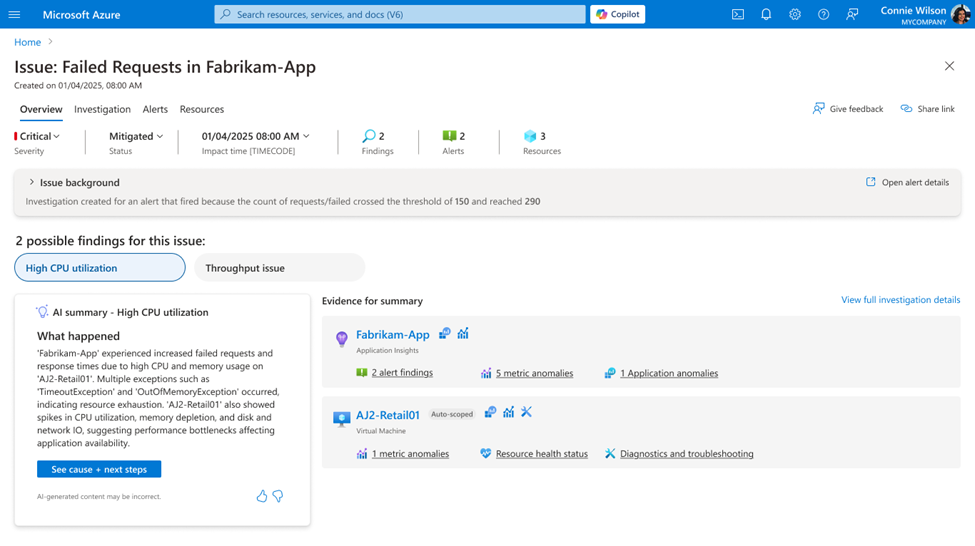The width and height of the screenshot is (975, 546).
Task: Click the application anomalies icon beside Fabrikam-App title
Action: tap(445, 334)
